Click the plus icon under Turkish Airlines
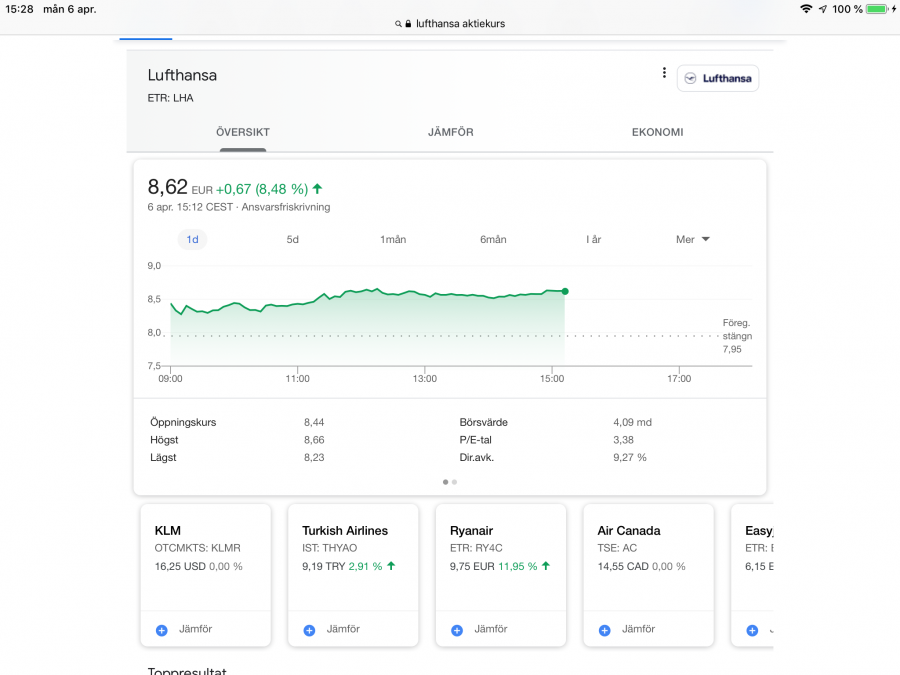900x675 pixels. [309, 630]
